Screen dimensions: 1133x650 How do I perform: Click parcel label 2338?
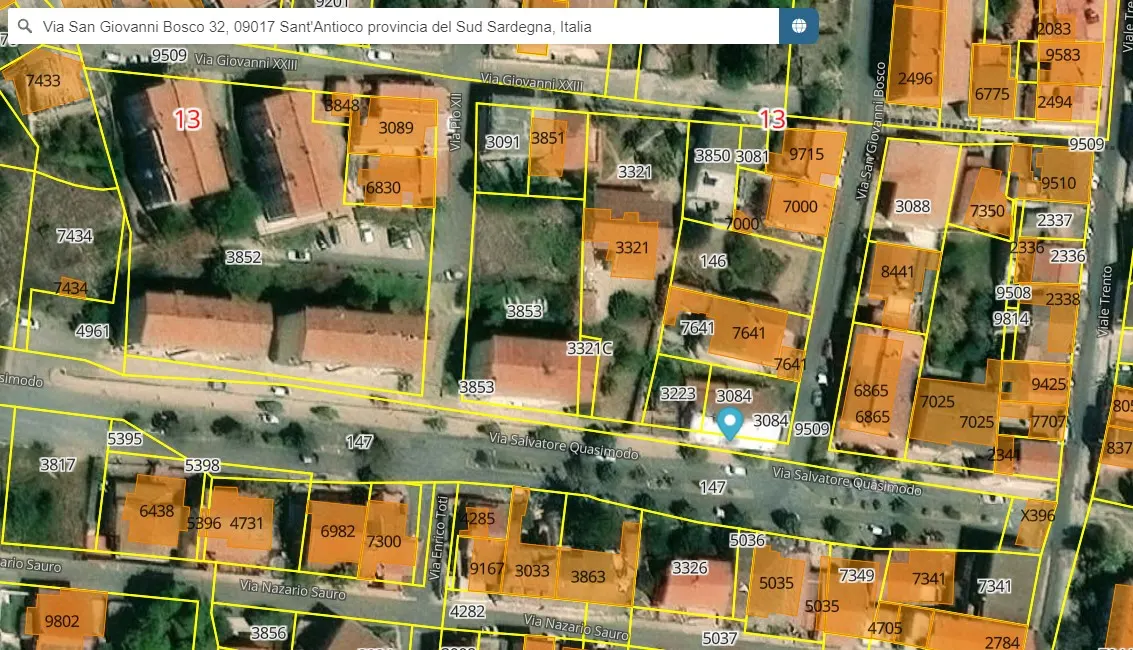point(1063,299)
